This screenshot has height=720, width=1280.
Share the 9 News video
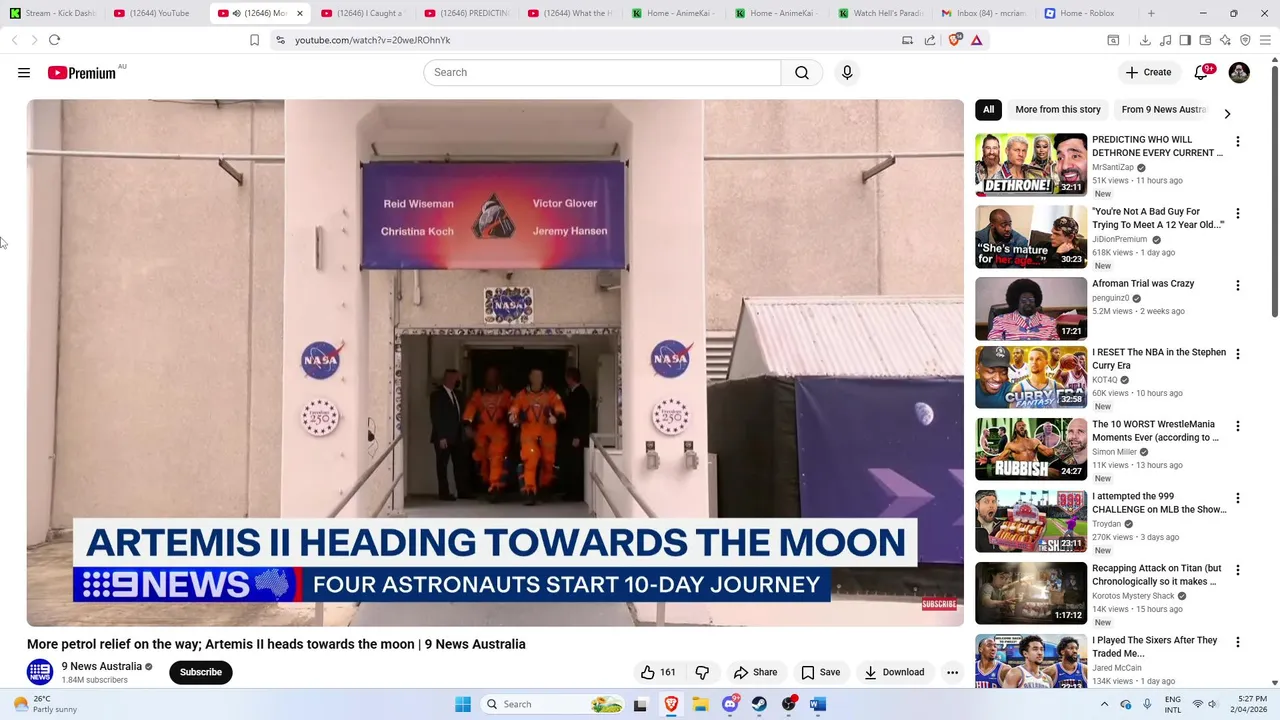(x=755, y=672)
